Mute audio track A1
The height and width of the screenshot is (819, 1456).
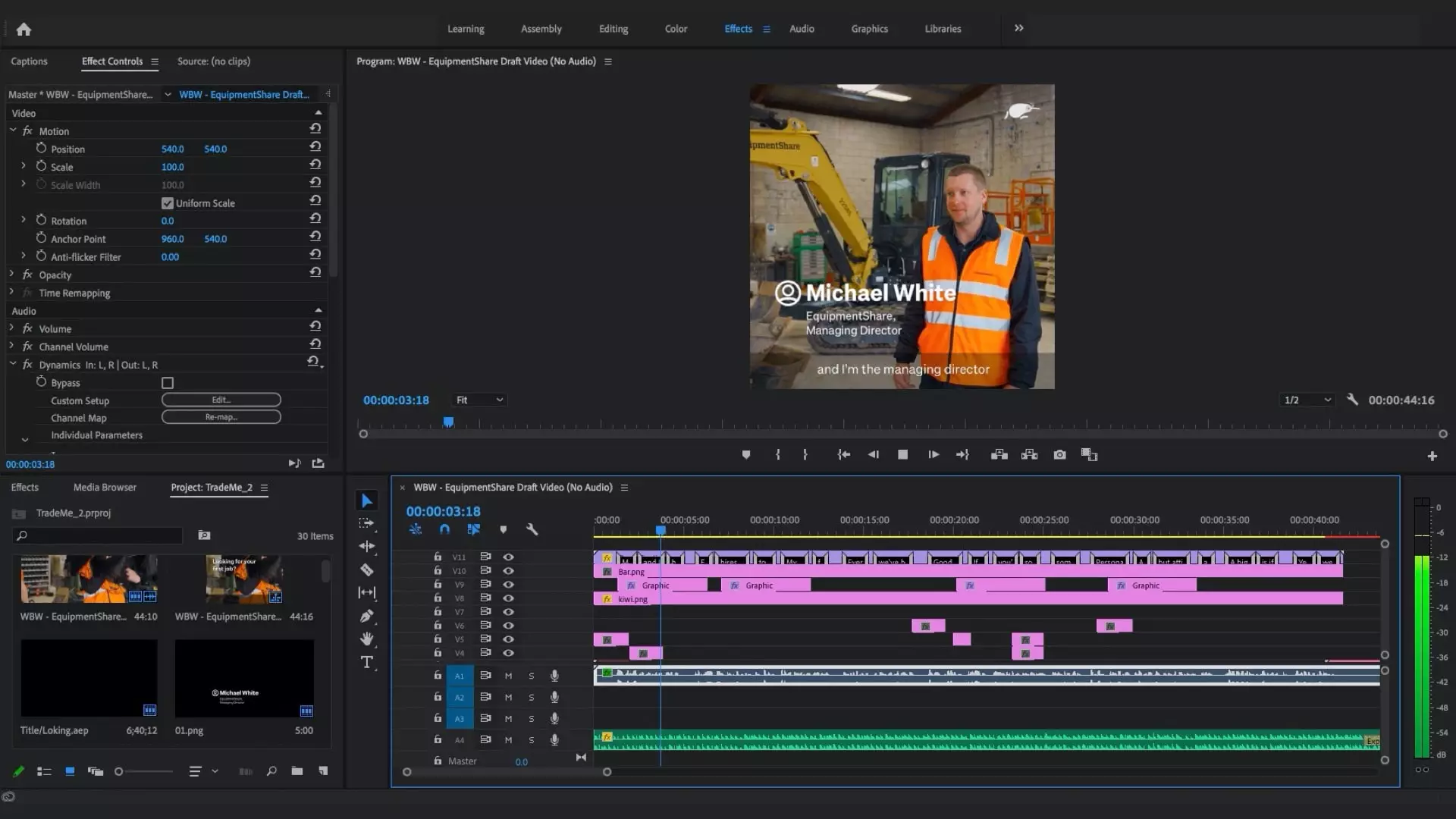(x=508, y=676)
